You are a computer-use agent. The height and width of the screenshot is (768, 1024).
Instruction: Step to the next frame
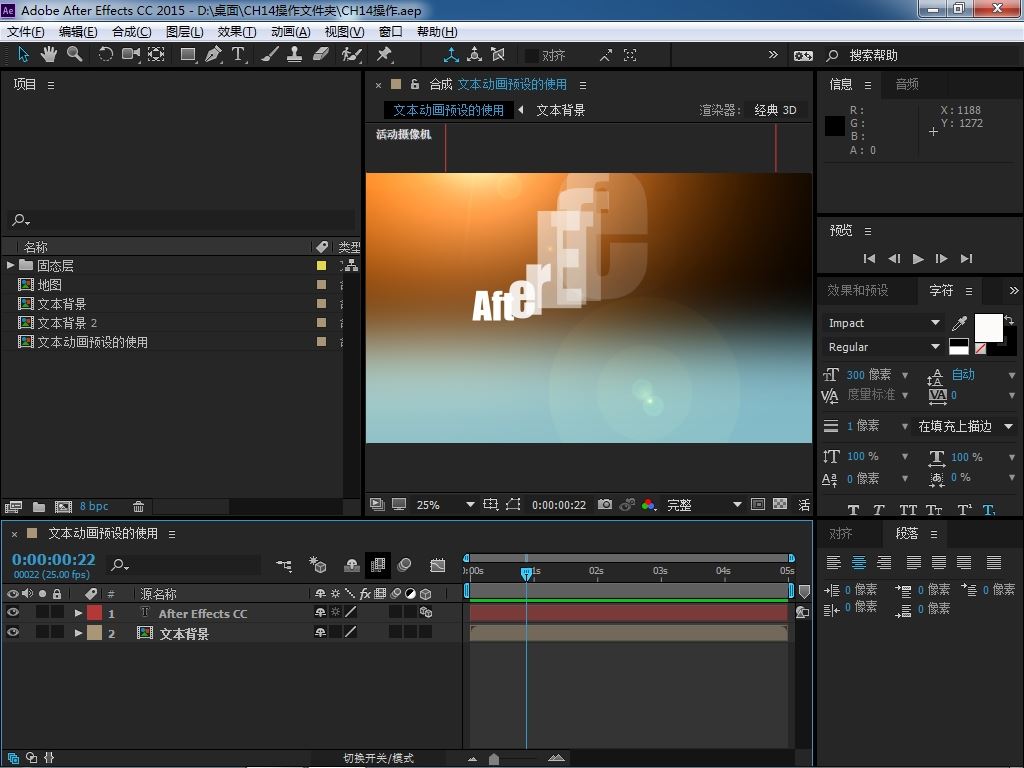[941, 259]
